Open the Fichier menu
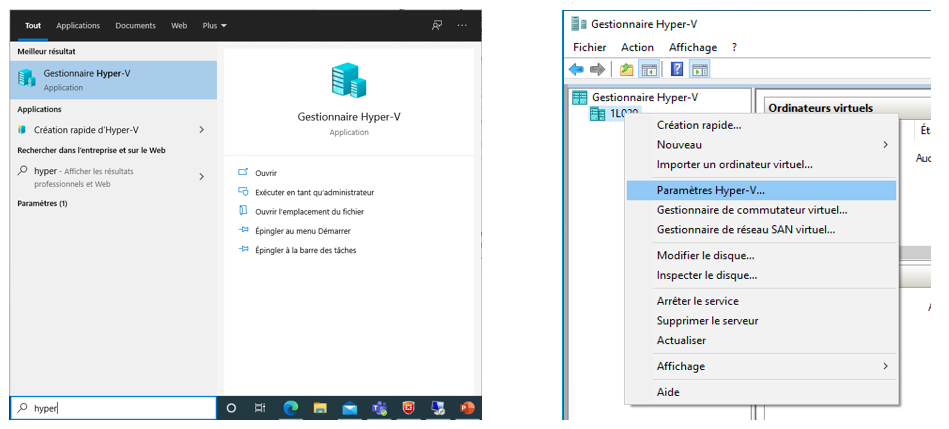This screenshot has height=429, width=949. 589,47
